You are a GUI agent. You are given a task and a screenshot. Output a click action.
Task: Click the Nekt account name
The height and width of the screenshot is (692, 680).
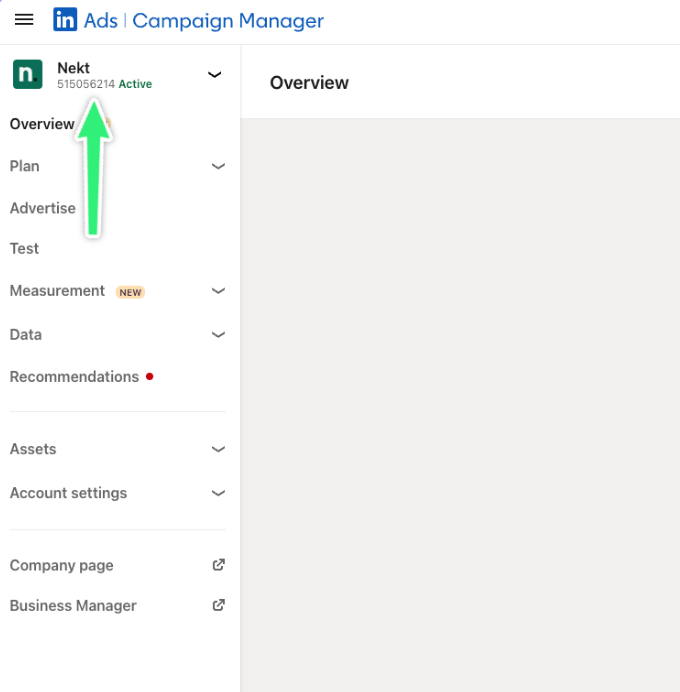tap(73, 68)
